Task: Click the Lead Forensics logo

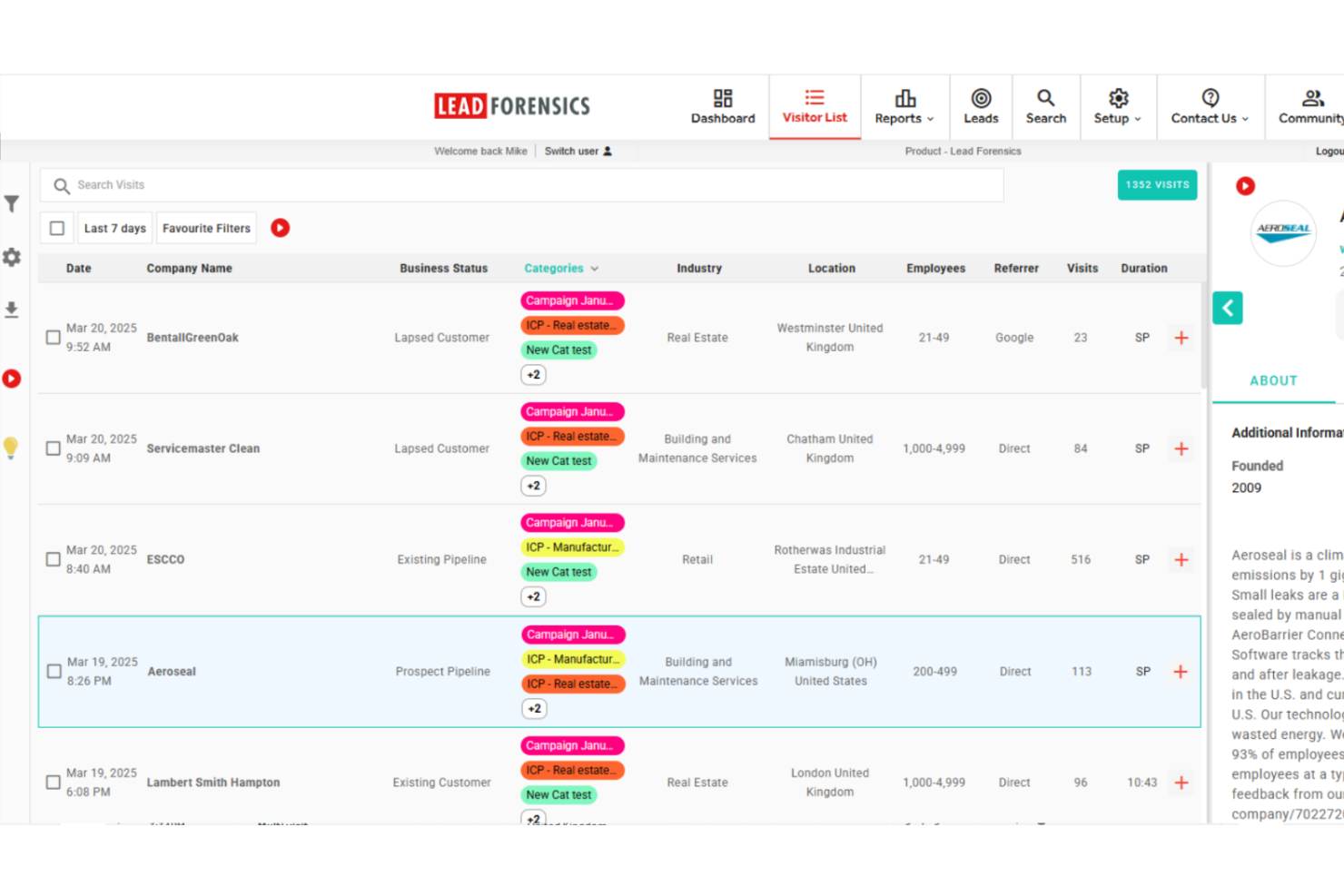Action: tap(512, 106)
